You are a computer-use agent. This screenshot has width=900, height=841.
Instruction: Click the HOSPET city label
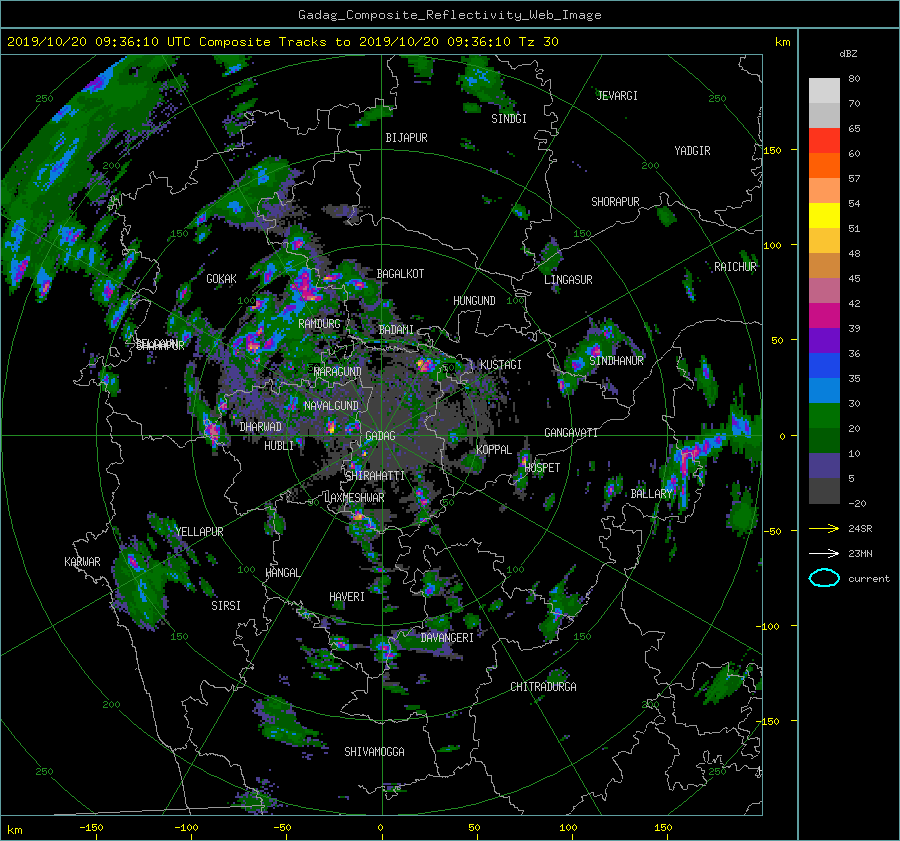542,468
